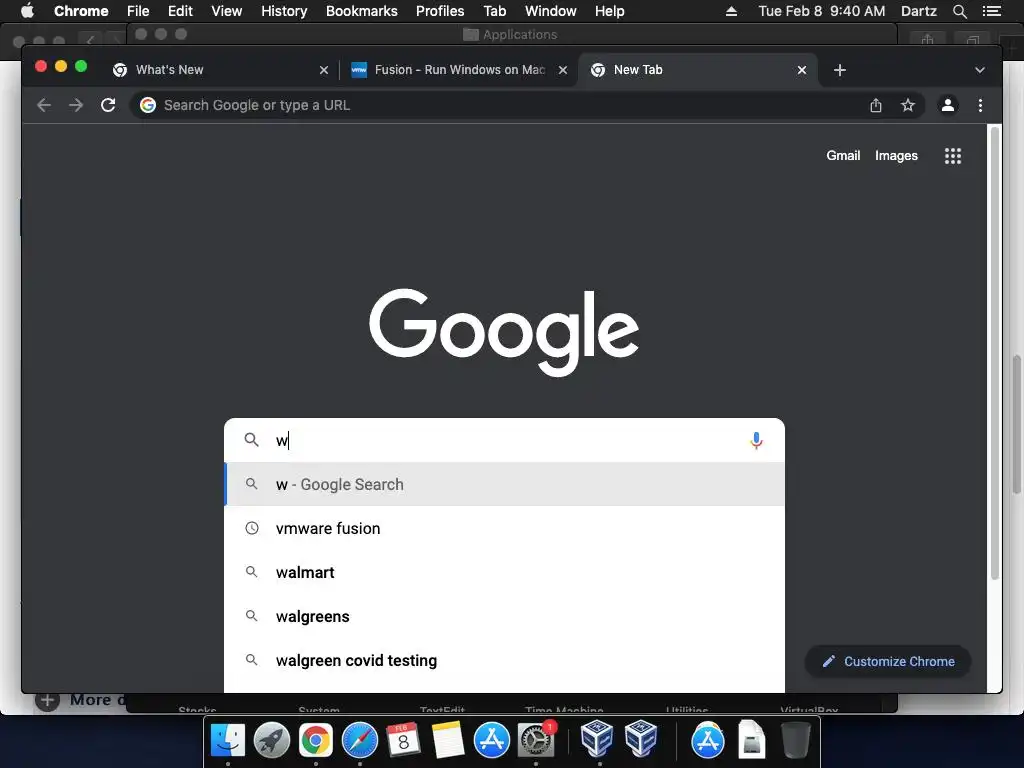Click the magnifier icon in the search box
This screenshot has width=1024, height=768.
coord(251,440)
